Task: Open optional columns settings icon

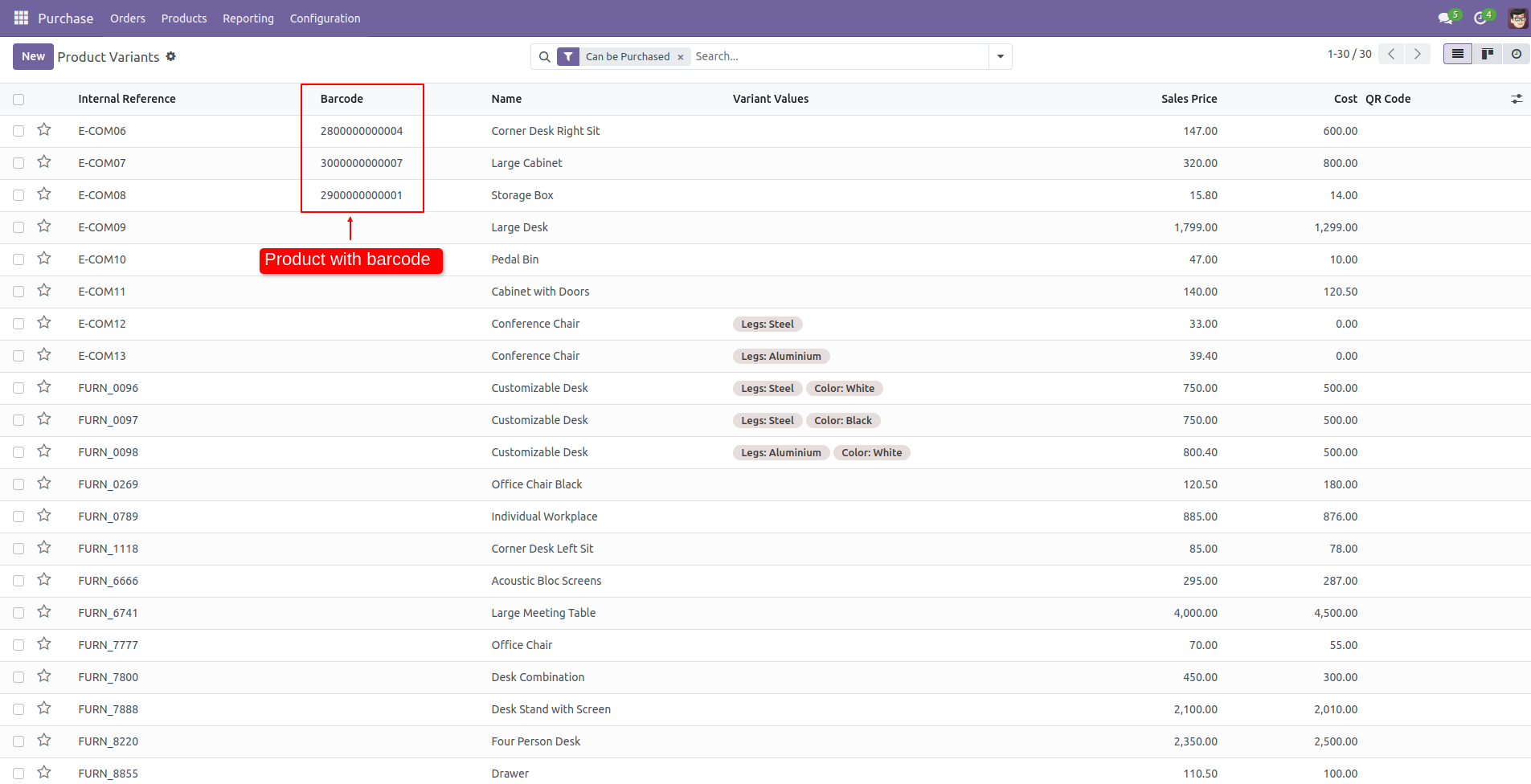Action: tap(1517, 99)
